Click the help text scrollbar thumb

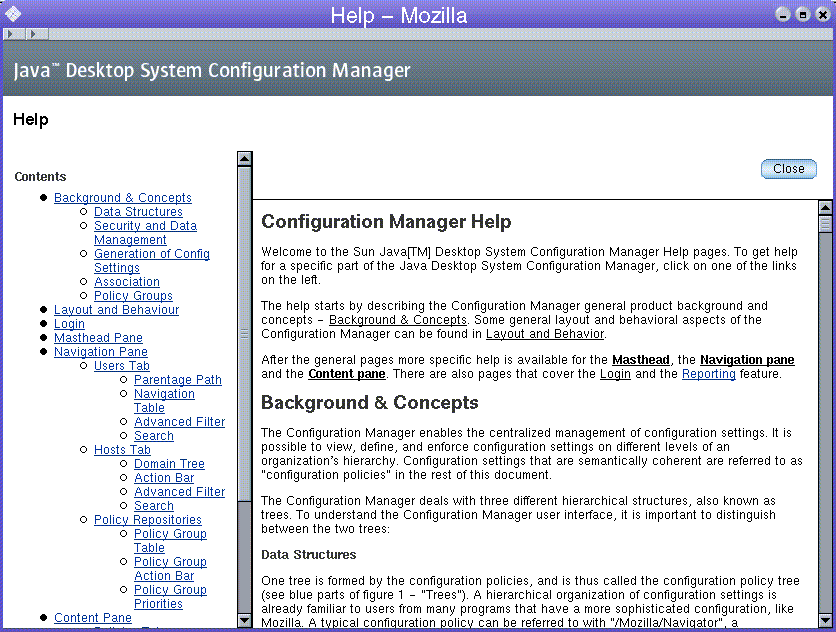[x=825, y=224]
